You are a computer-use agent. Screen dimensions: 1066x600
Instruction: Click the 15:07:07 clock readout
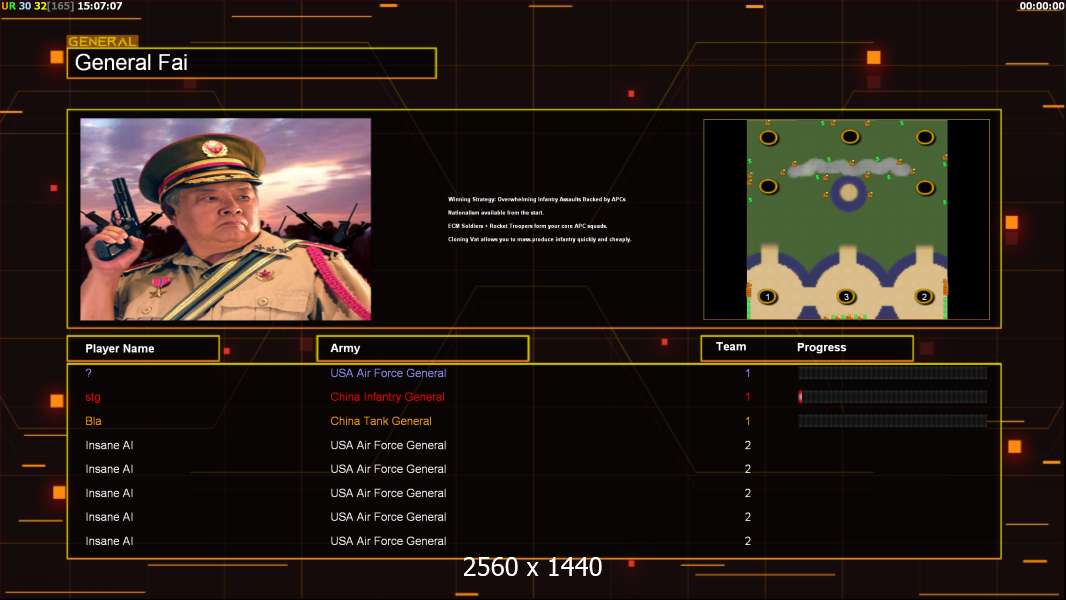[x=100, y=6]
